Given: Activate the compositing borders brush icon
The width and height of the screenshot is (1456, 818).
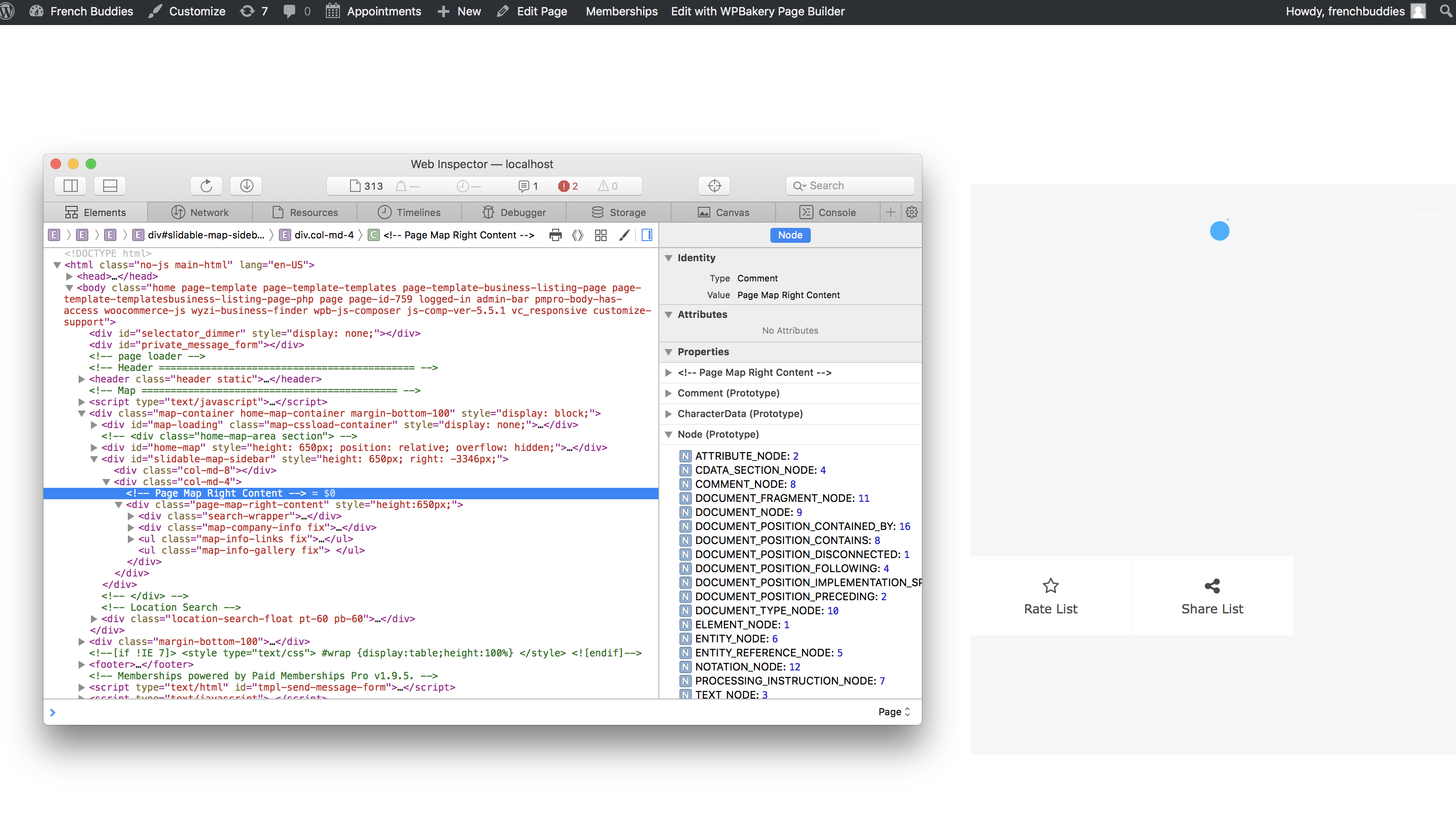Looking at the screenshot, I should [624, 235].
